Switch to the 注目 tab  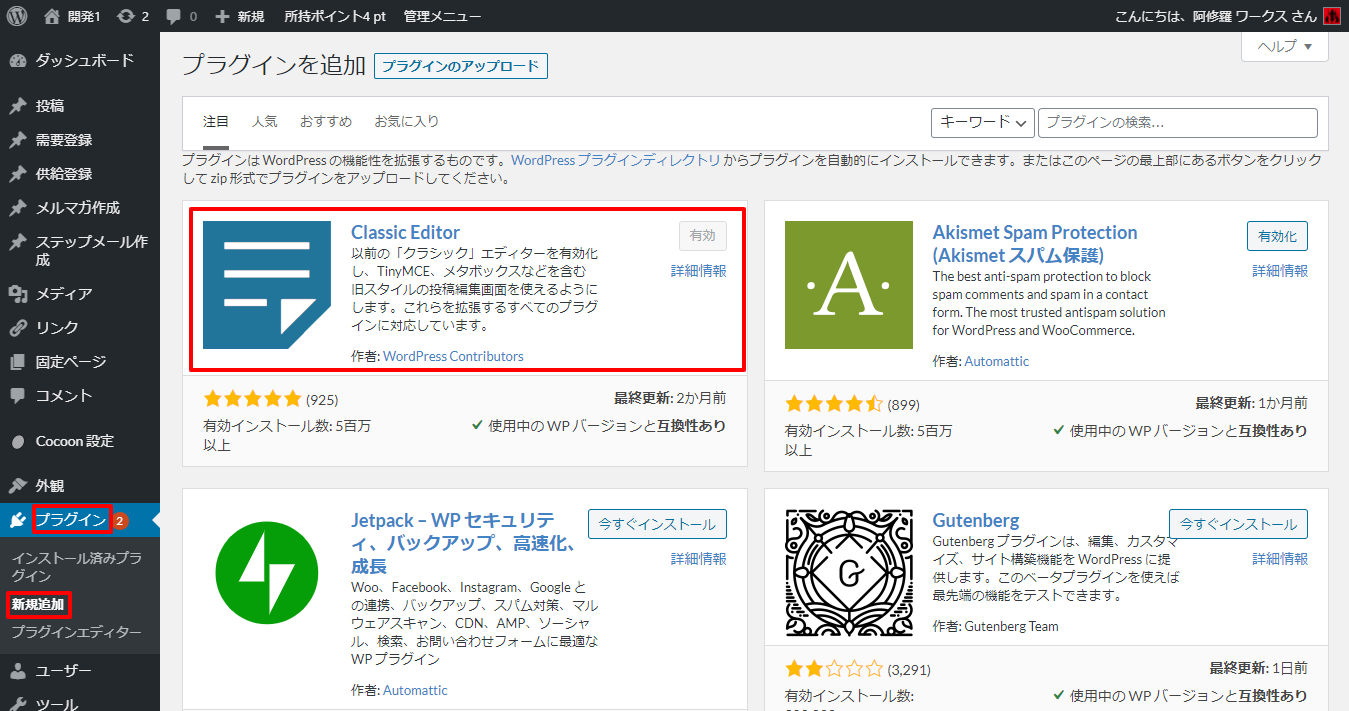[216, 122]
